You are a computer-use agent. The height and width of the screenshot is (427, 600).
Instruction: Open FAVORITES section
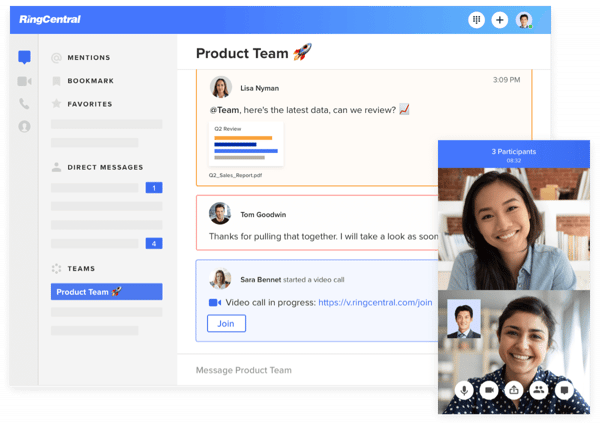pyautogui.click(x=90, y=104)
